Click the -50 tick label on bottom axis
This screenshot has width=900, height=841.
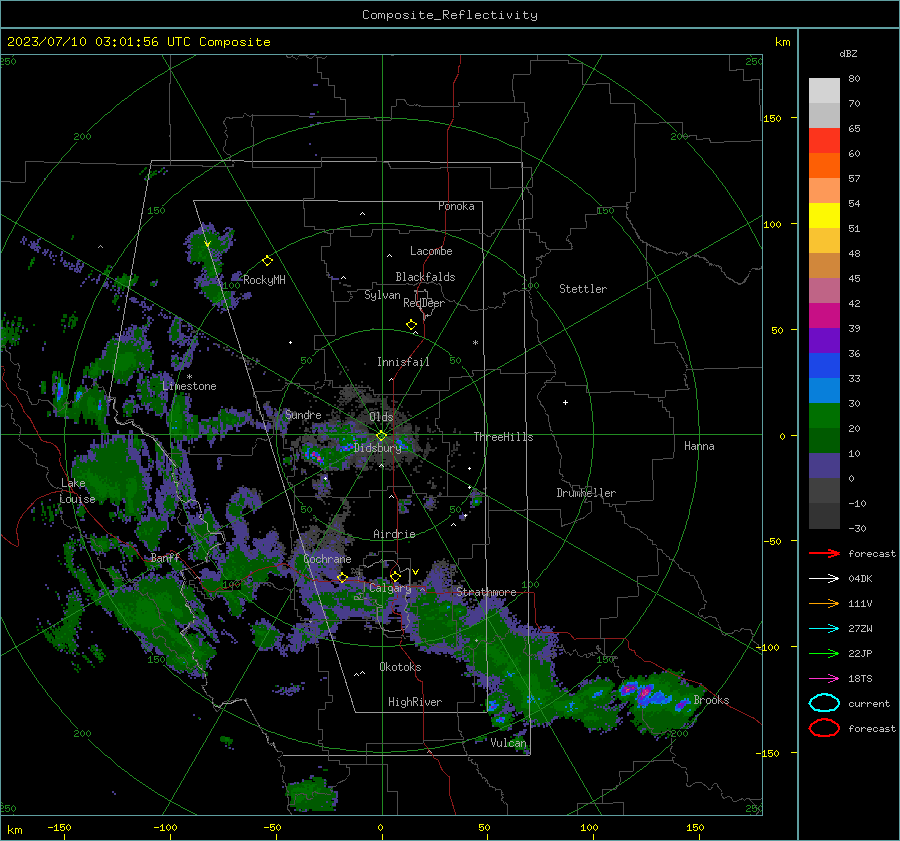coord(271,827)
